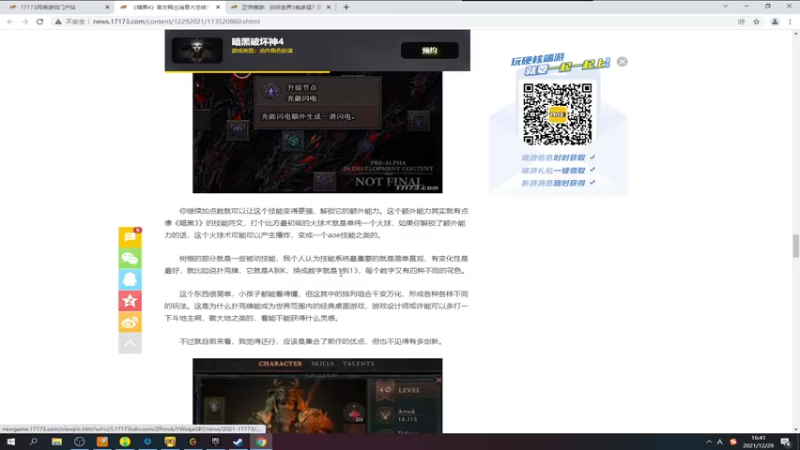Screen dimensions: 800x450
Task: Open a new browser tab
Action: pyautogui.click(x=346, y=7)
